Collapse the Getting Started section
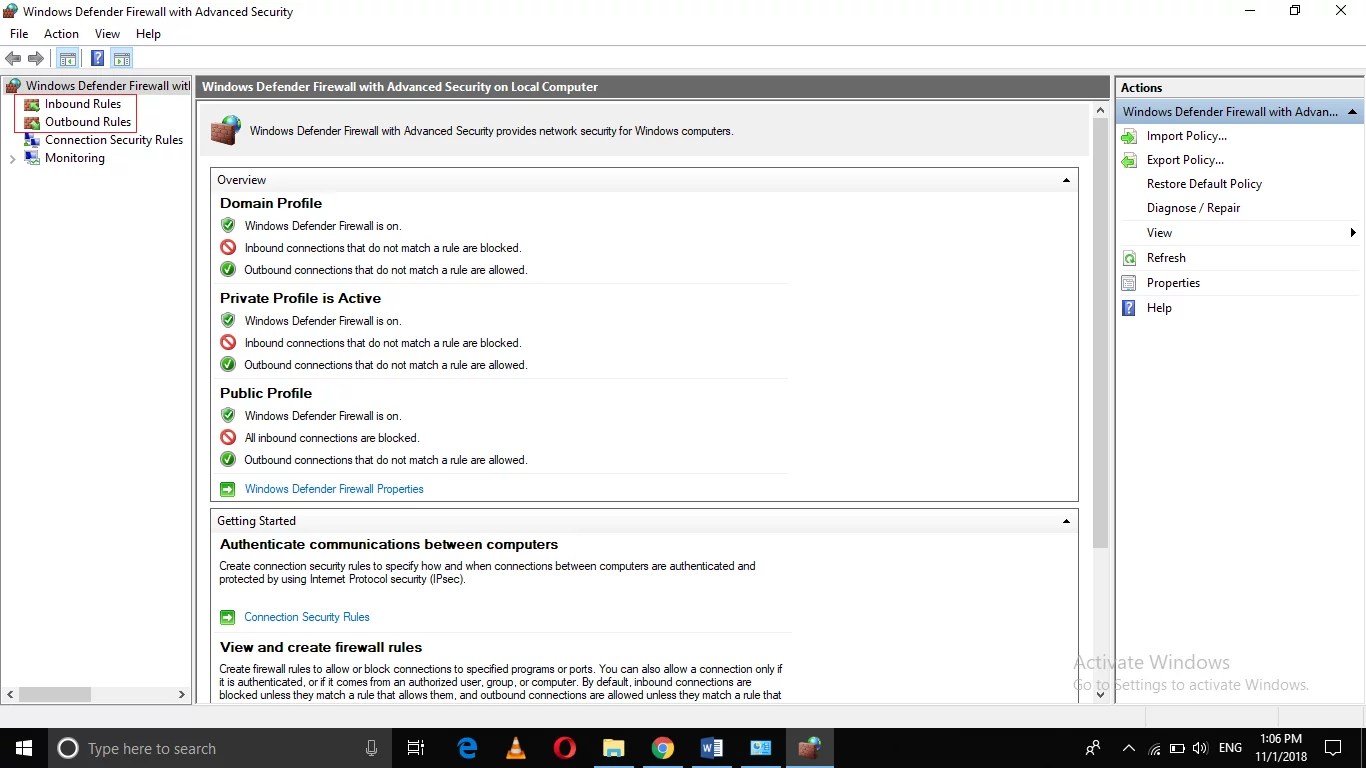The height and width of the screenshot is (768, 1366). point(1066,521)
